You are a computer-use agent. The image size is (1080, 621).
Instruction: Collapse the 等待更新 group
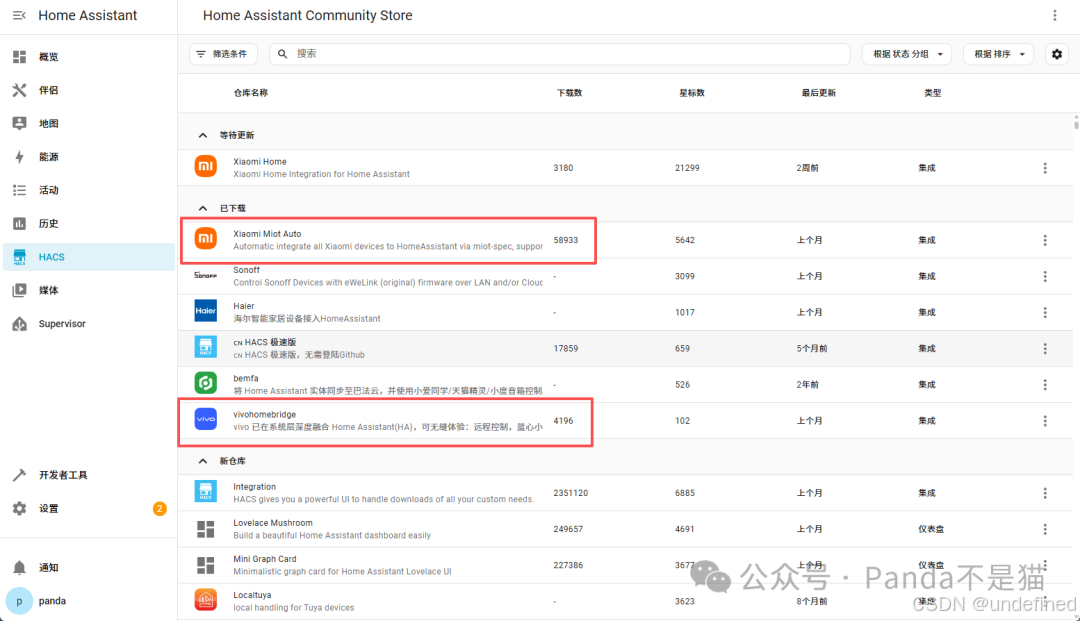[x=202, y=135]
